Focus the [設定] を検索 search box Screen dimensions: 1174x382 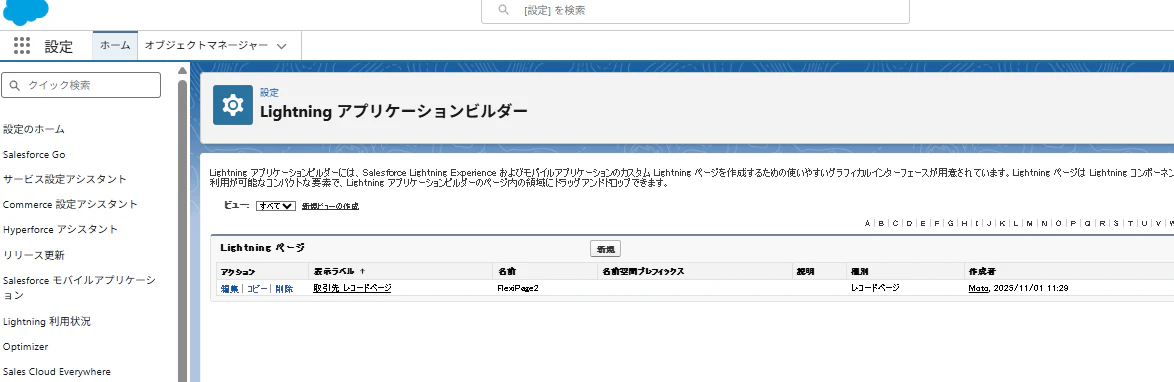[695, 11]
